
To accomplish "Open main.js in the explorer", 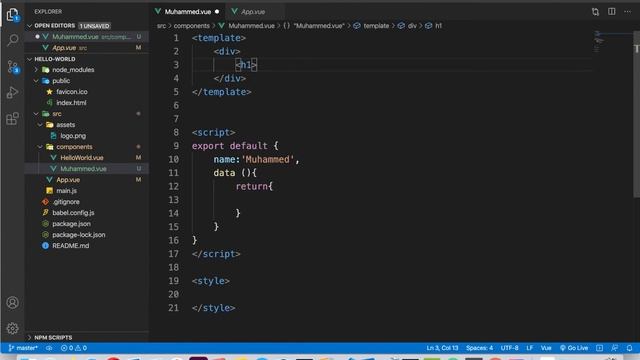I will [67, 191].
